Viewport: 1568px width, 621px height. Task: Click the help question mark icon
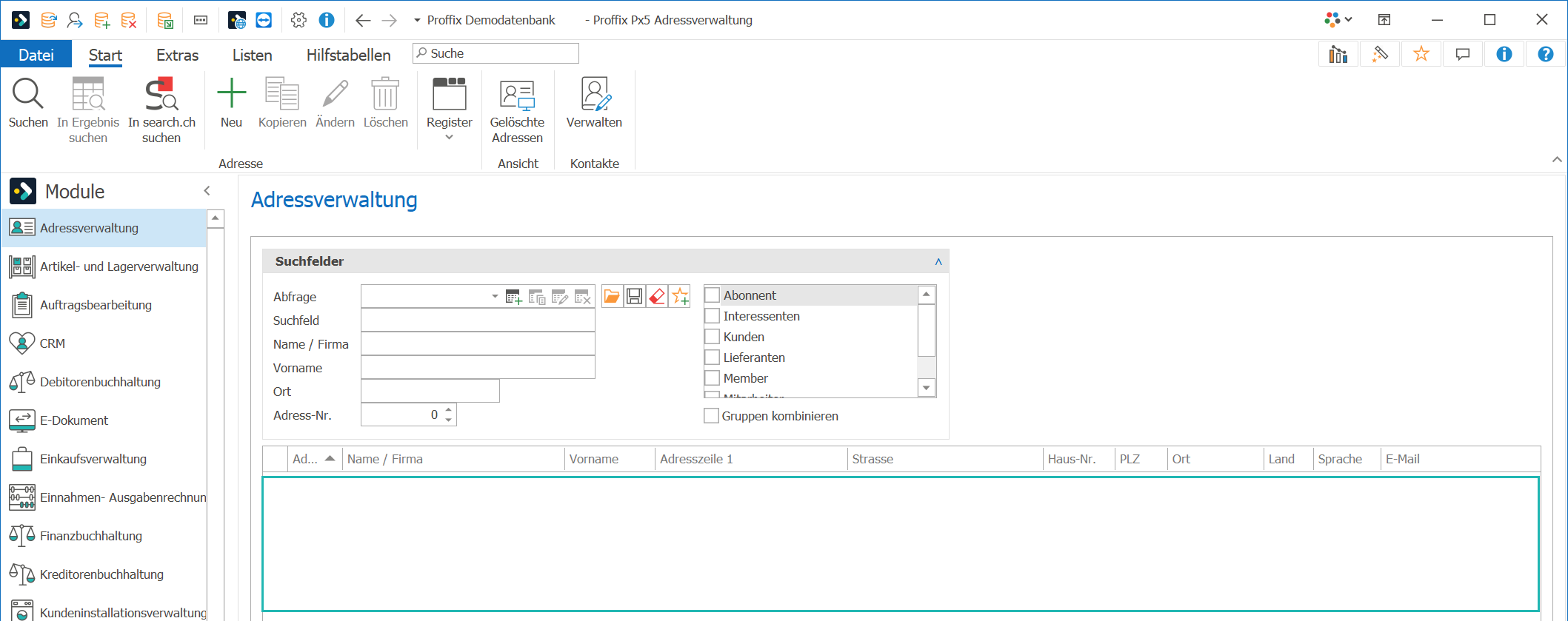1546,54
